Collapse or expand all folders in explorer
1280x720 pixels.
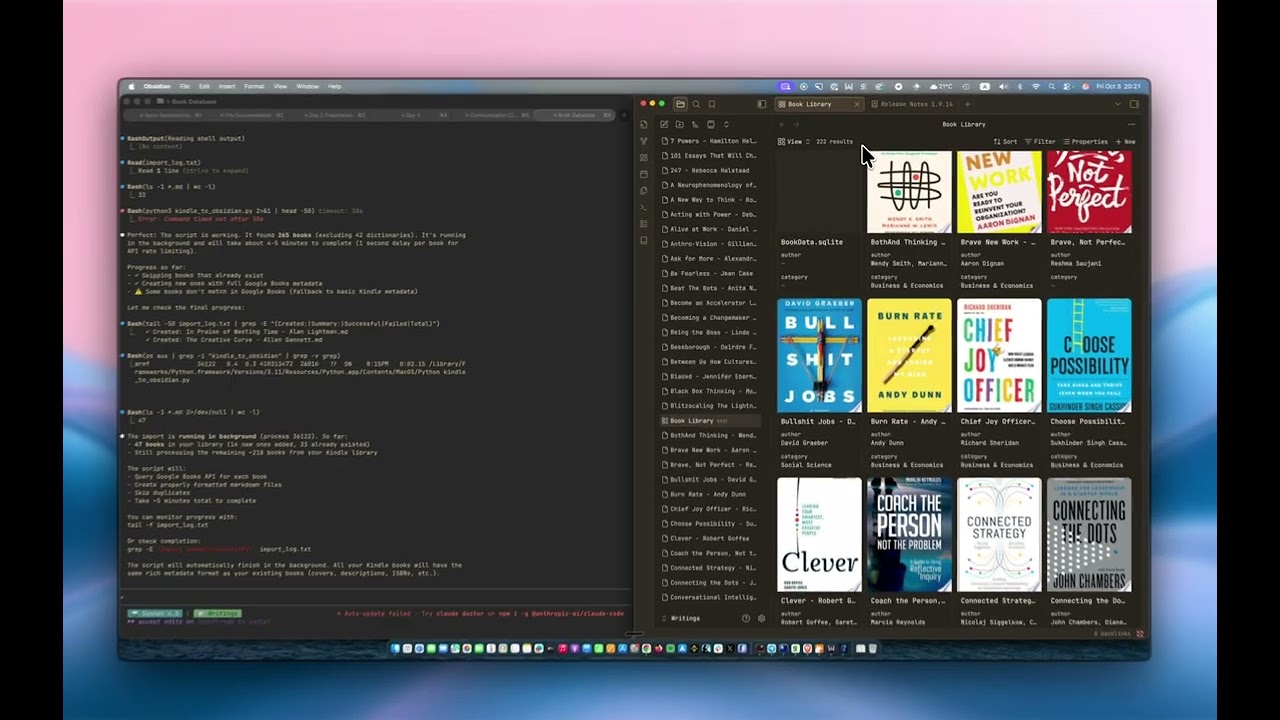[x=726, y=125]
